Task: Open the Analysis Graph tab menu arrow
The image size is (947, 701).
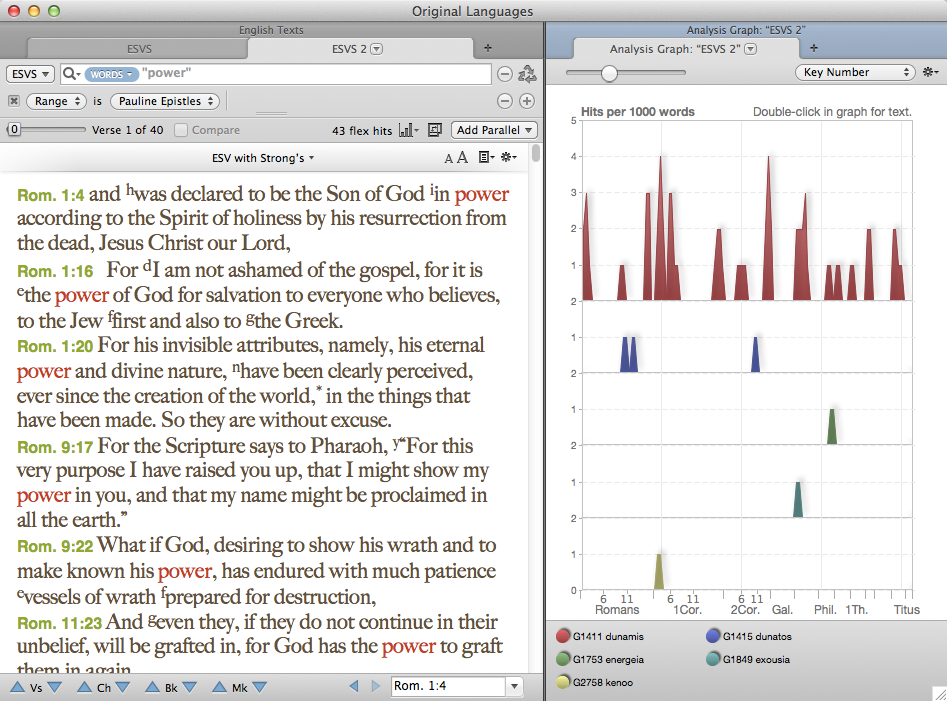Action: pyautogui.click(x=750, y=49)
